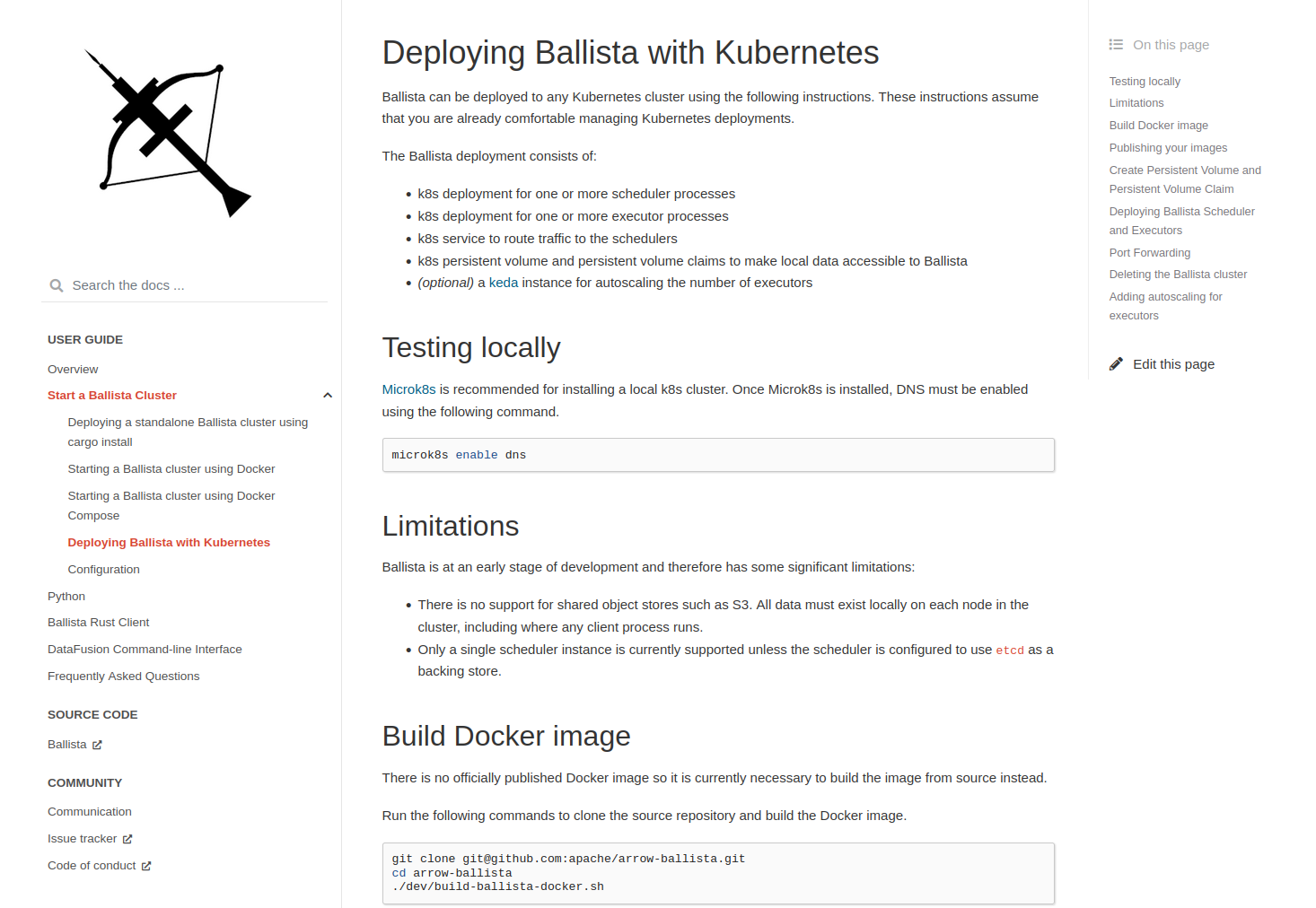Jump to Port Forwarding section
1316x908 pixels.
(1150, 253)
